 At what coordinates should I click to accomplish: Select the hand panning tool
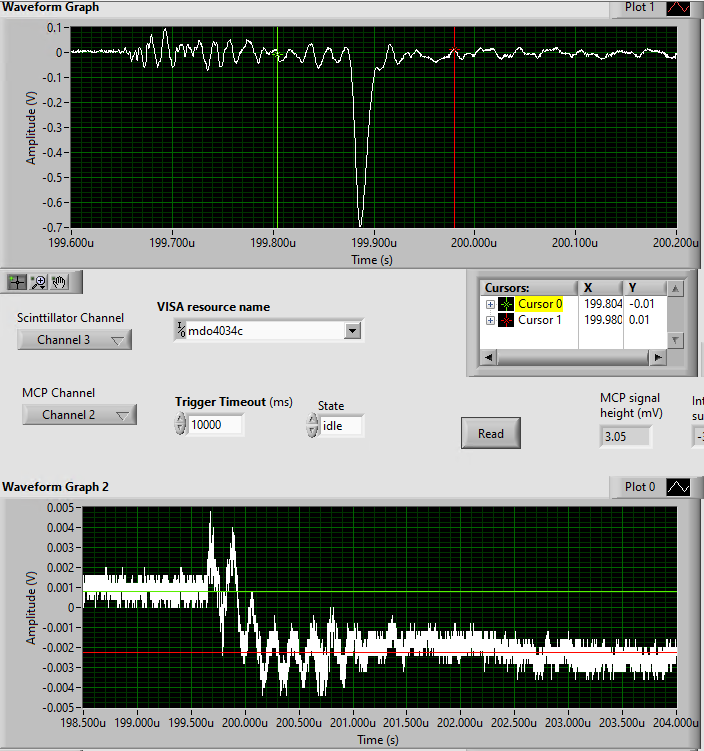pos(59,282)
